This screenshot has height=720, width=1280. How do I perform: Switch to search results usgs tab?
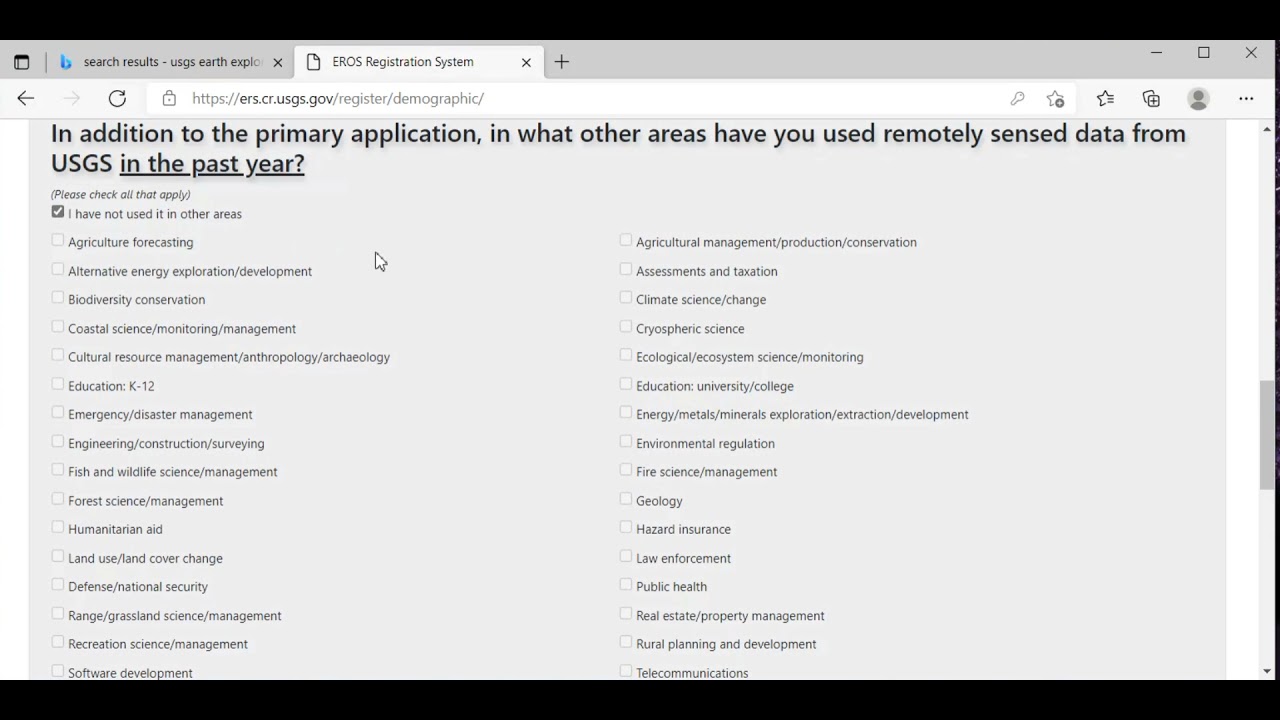170,62
